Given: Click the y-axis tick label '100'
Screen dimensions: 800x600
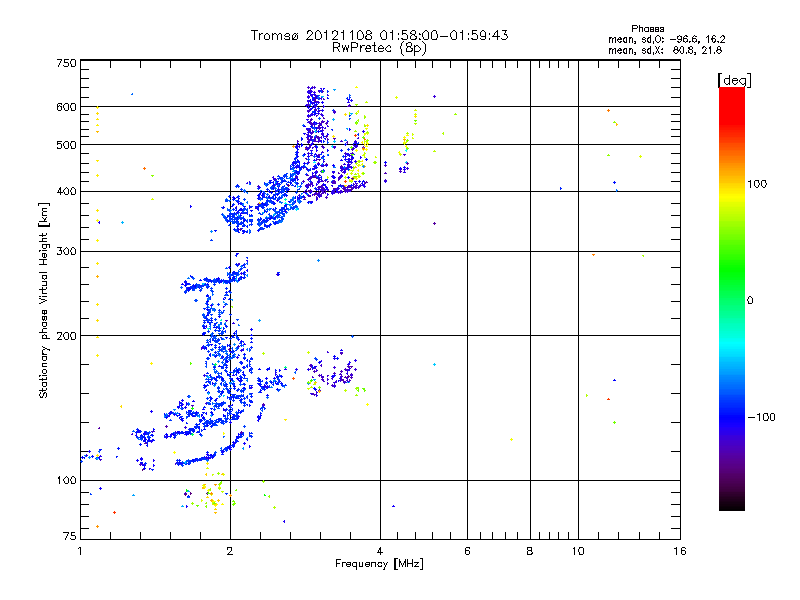Looking at the screenshot, I should (x=66, y=480).
